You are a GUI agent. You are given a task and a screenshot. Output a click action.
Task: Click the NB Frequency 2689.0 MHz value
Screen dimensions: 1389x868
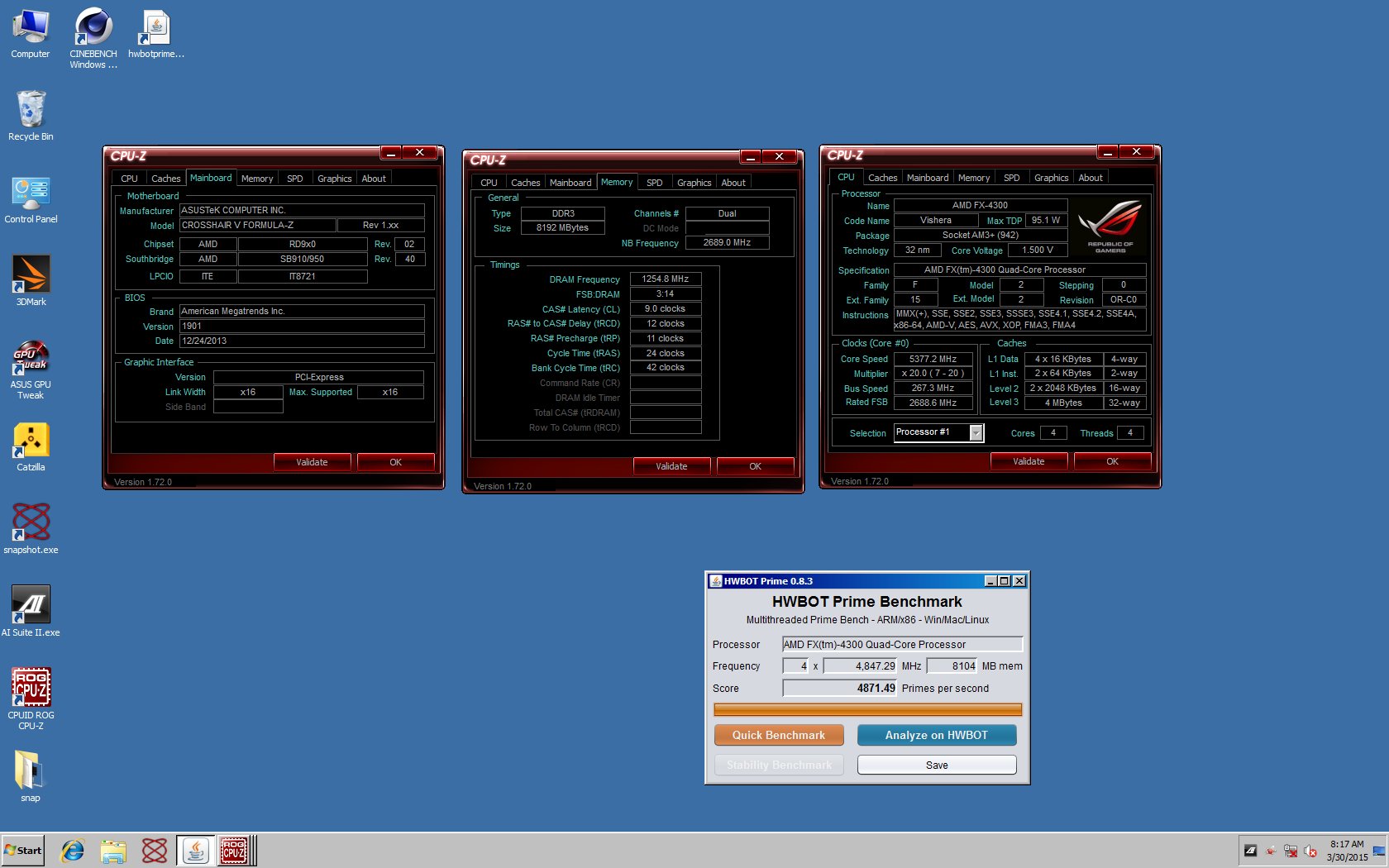point(728,242)
